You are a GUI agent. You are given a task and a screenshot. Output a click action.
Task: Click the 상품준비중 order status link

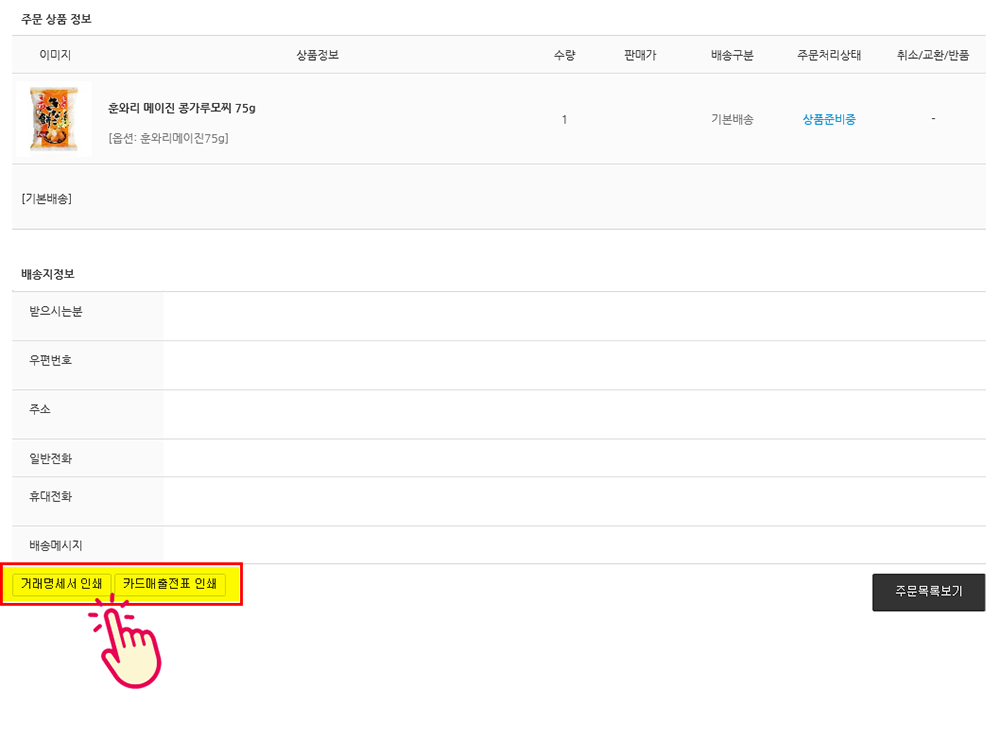coord(828,119)
